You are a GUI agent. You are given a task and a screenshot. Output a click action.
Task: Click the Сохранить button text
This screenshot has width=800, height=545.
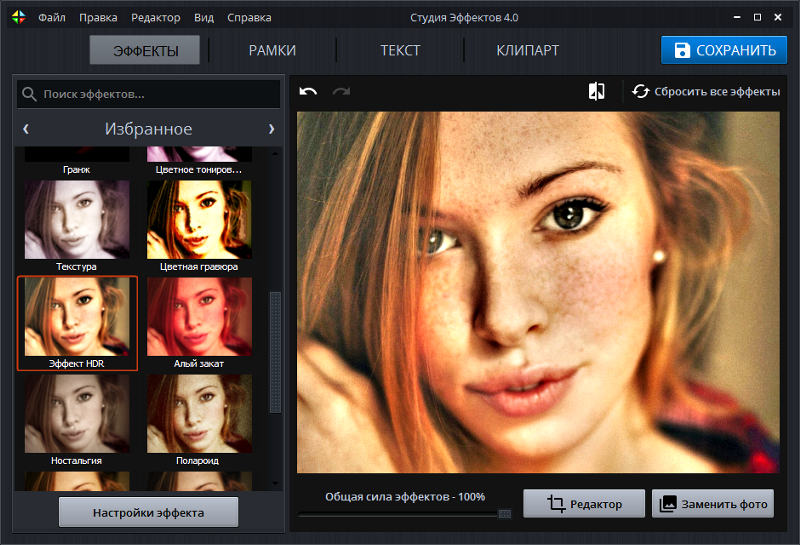point(736,50)
